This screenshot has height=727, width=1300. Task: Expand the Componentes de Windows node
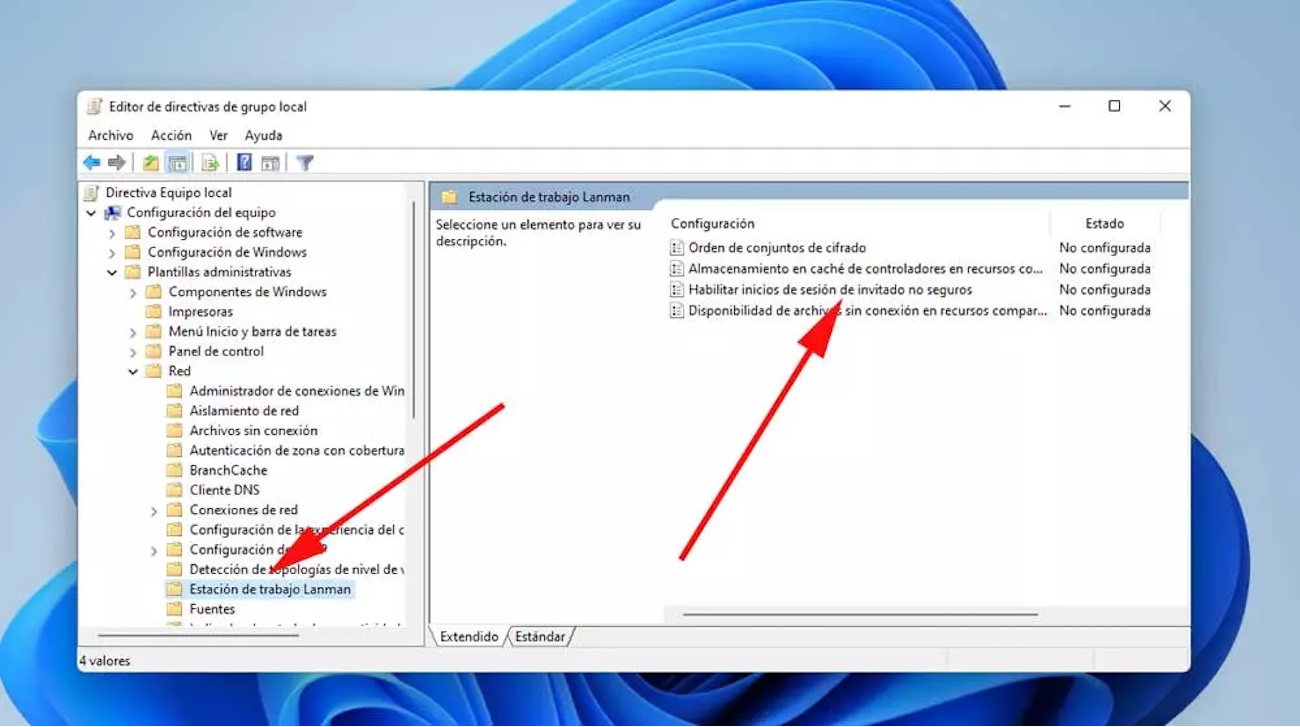tap(133, 292)
